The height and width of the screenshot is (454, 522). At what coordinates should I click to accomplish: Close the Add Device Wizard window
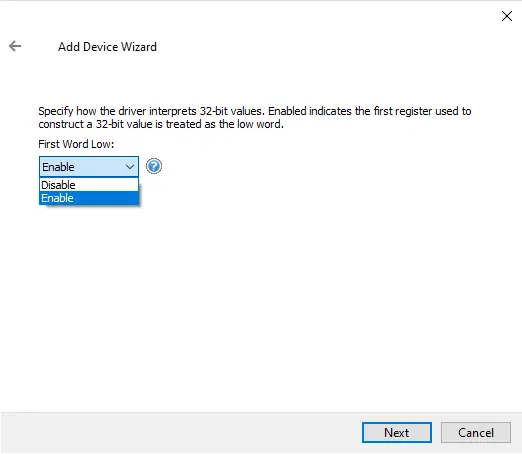pyautogui.click(x=507, y=16)
